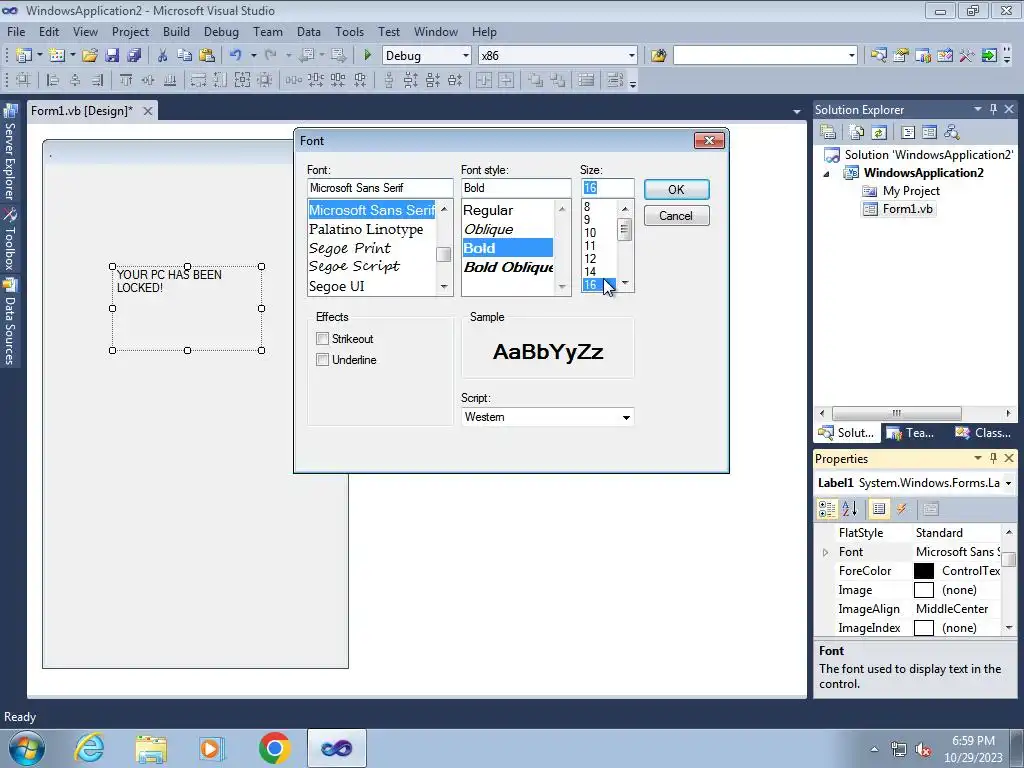Open the Project menu

(130, 31)
